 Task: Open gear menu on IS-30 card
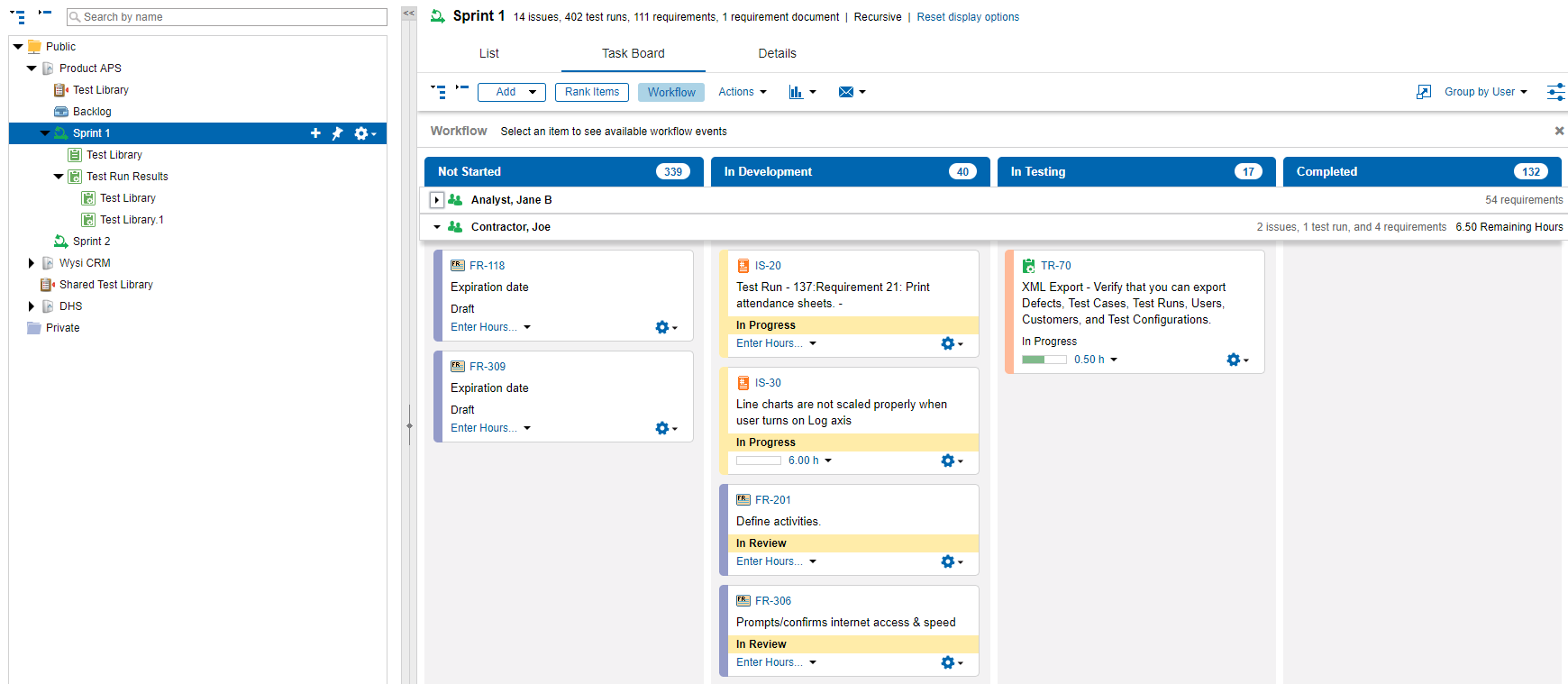click(x=952, y=461)
